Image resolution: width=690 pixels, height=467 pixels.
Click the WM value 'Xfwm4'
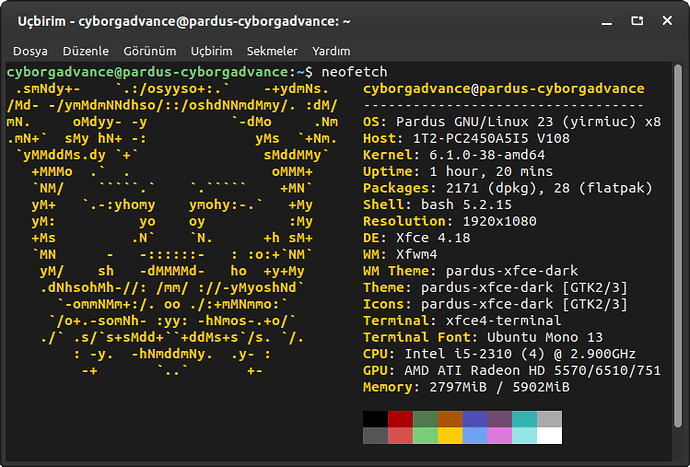coord(417,254)
